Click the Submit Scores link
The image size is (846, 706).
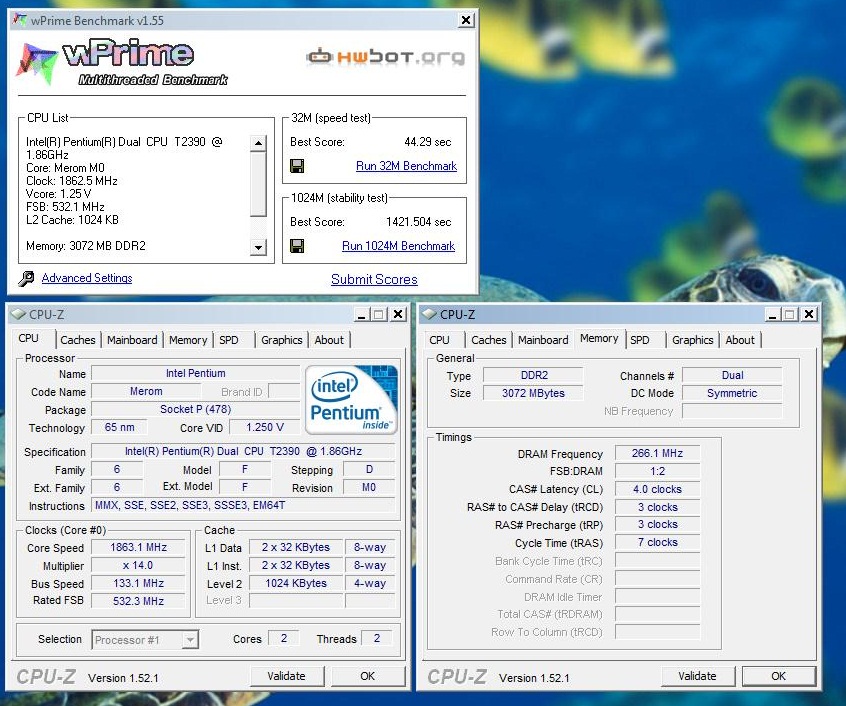coord(374,279)
